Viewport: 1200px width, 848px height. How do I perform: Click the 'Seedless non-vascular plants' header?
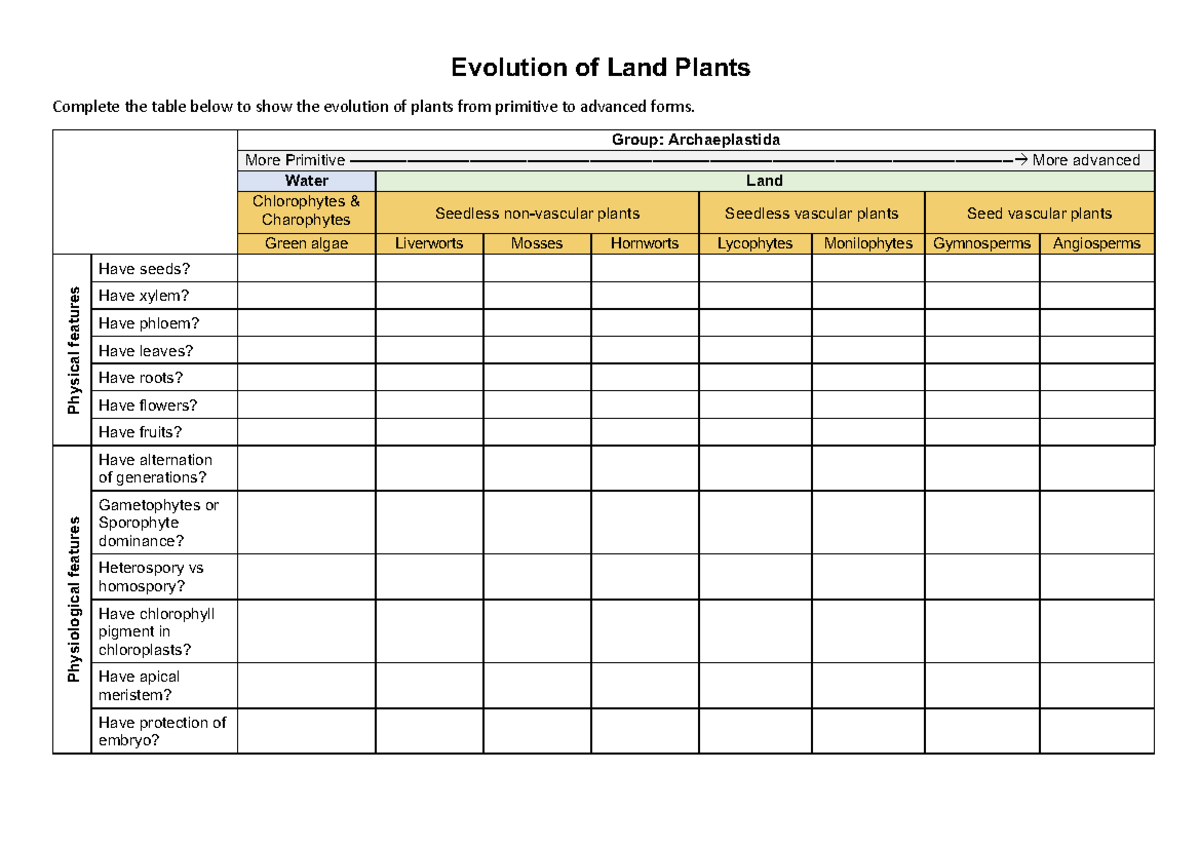click(538, 213)
